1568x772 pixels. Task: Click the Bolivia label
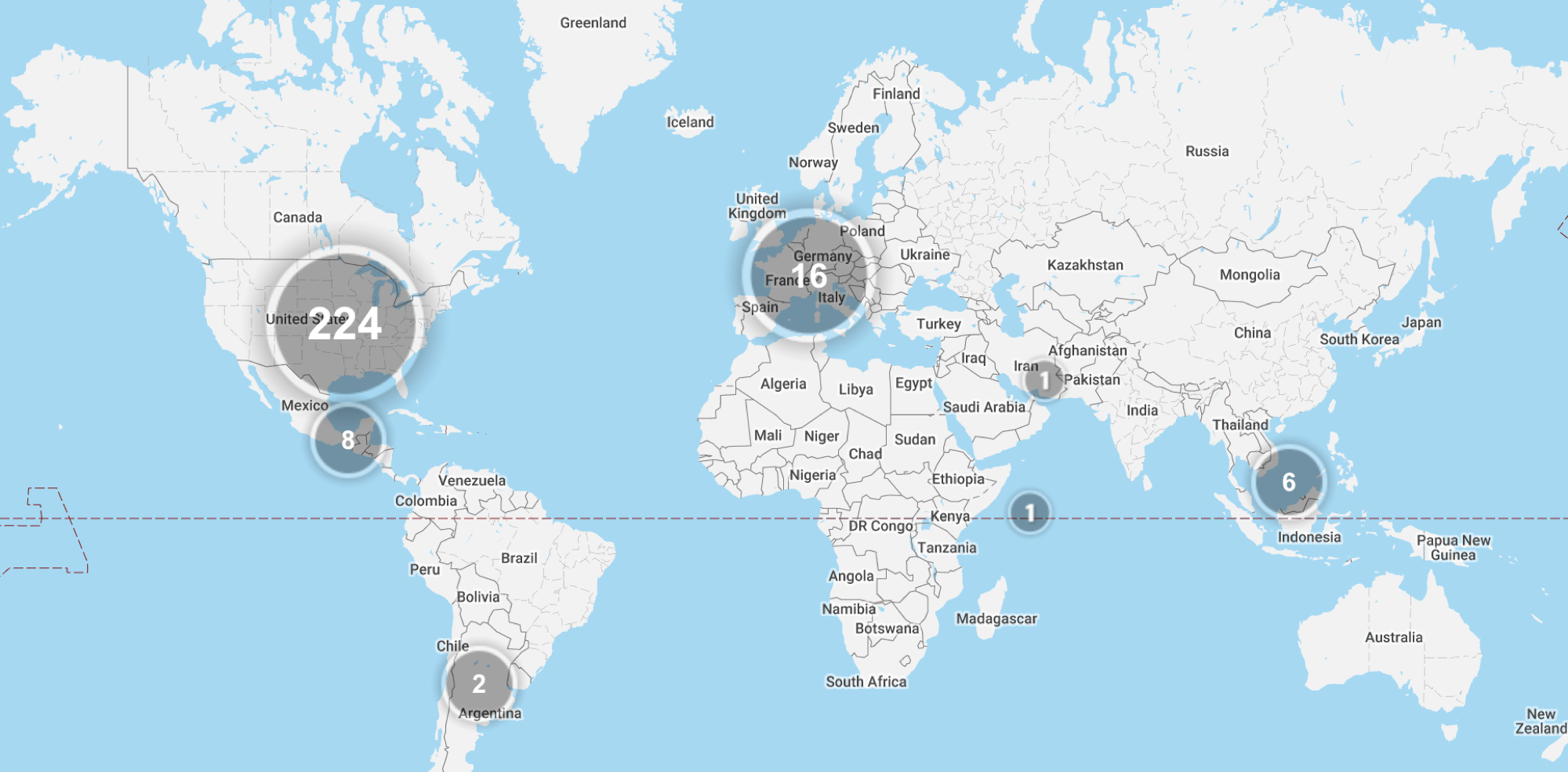pyautogui.click(x=477, y=597)
